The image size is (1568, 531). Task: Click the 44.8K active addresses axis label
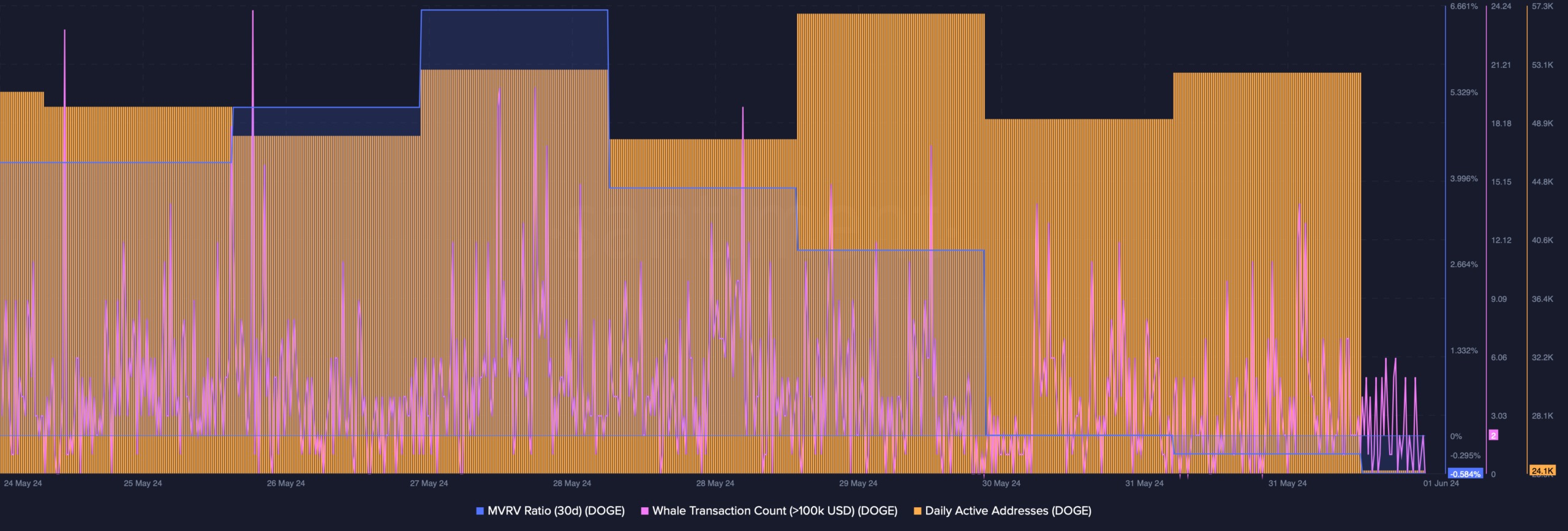(1542, 182)
